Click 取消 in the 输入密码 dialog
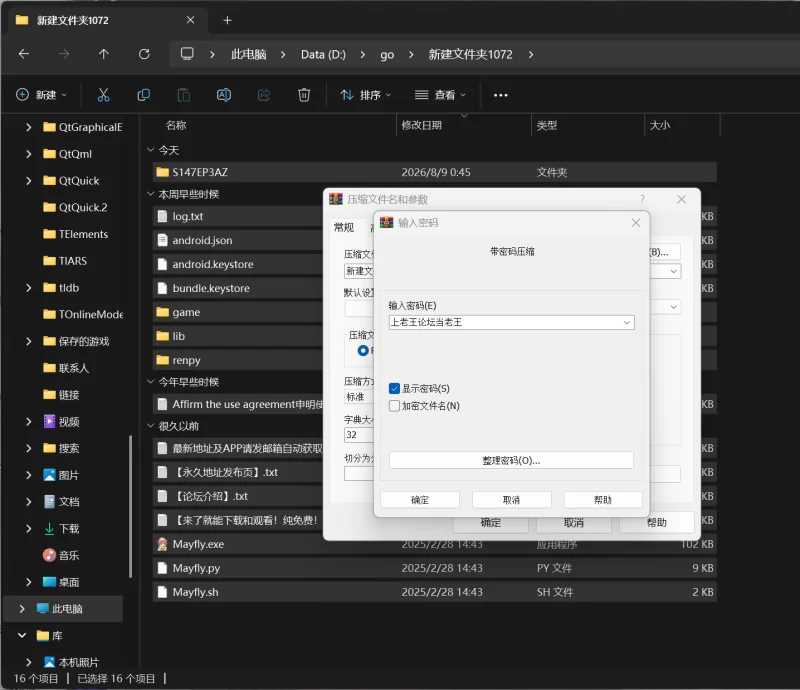The width and height of the screenshot is (800, 690). click(511, 500)
